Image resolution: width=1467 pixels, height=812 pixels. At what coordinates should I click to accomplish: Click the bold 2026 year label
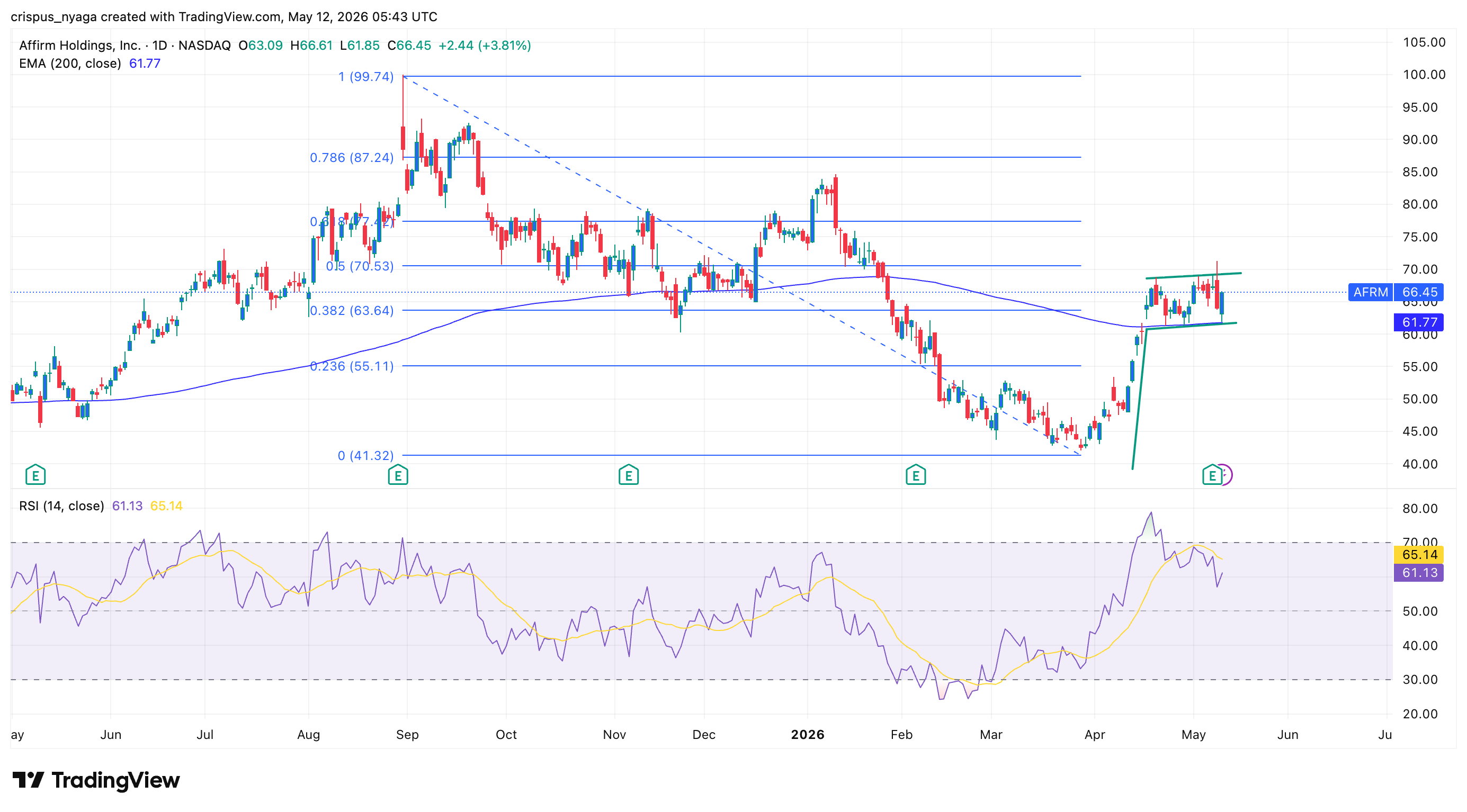[x=808, y=735]
